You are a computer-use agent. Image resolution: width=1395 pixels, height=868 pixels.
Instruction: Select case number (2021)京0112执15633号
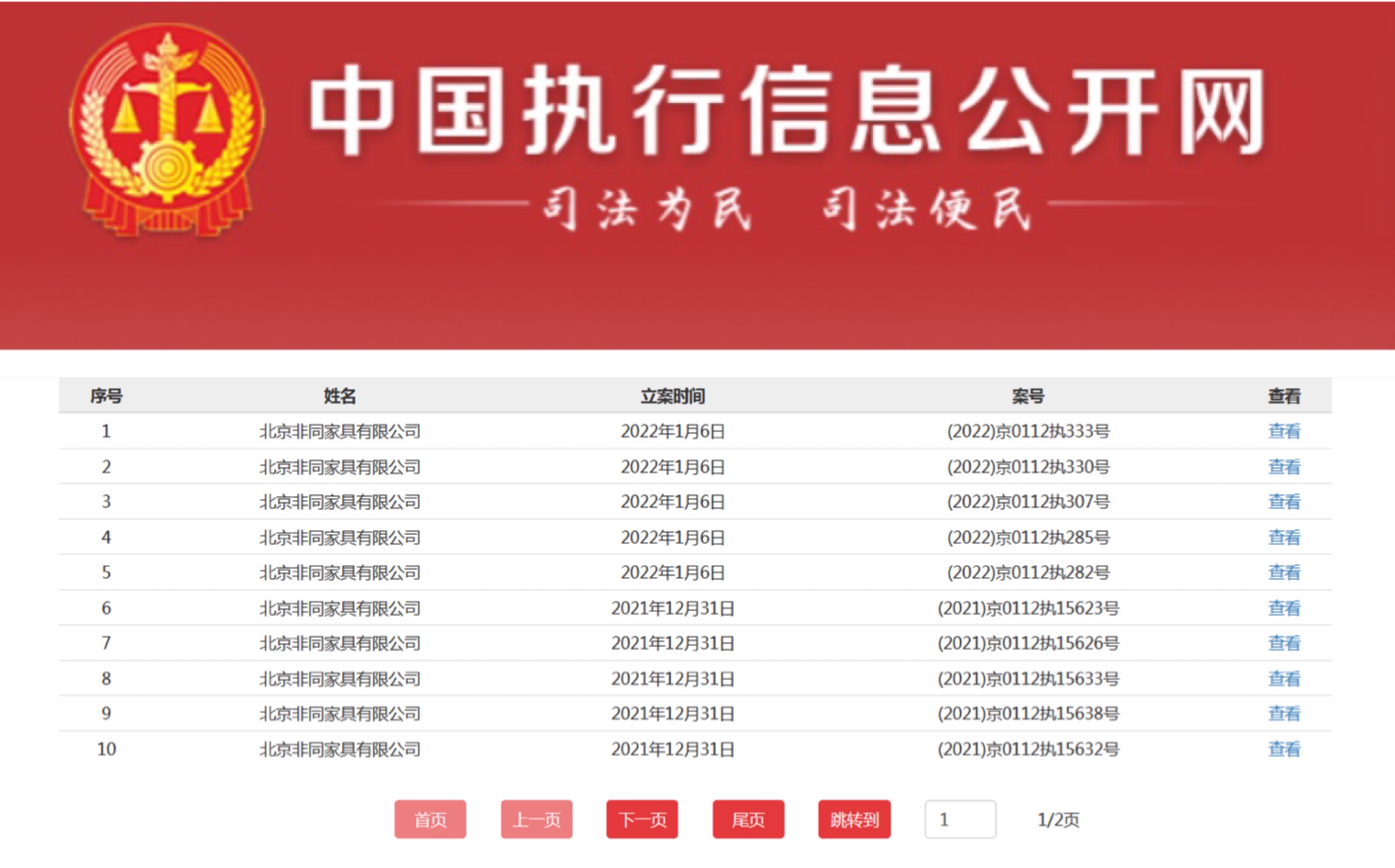pyautogui.click(x=1028, y=678)
